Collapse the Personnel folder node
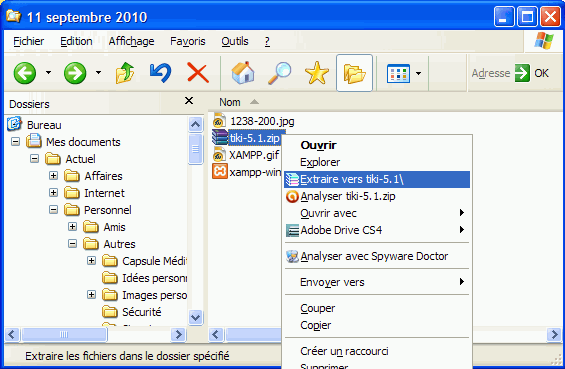 click(x=53, y=209)
